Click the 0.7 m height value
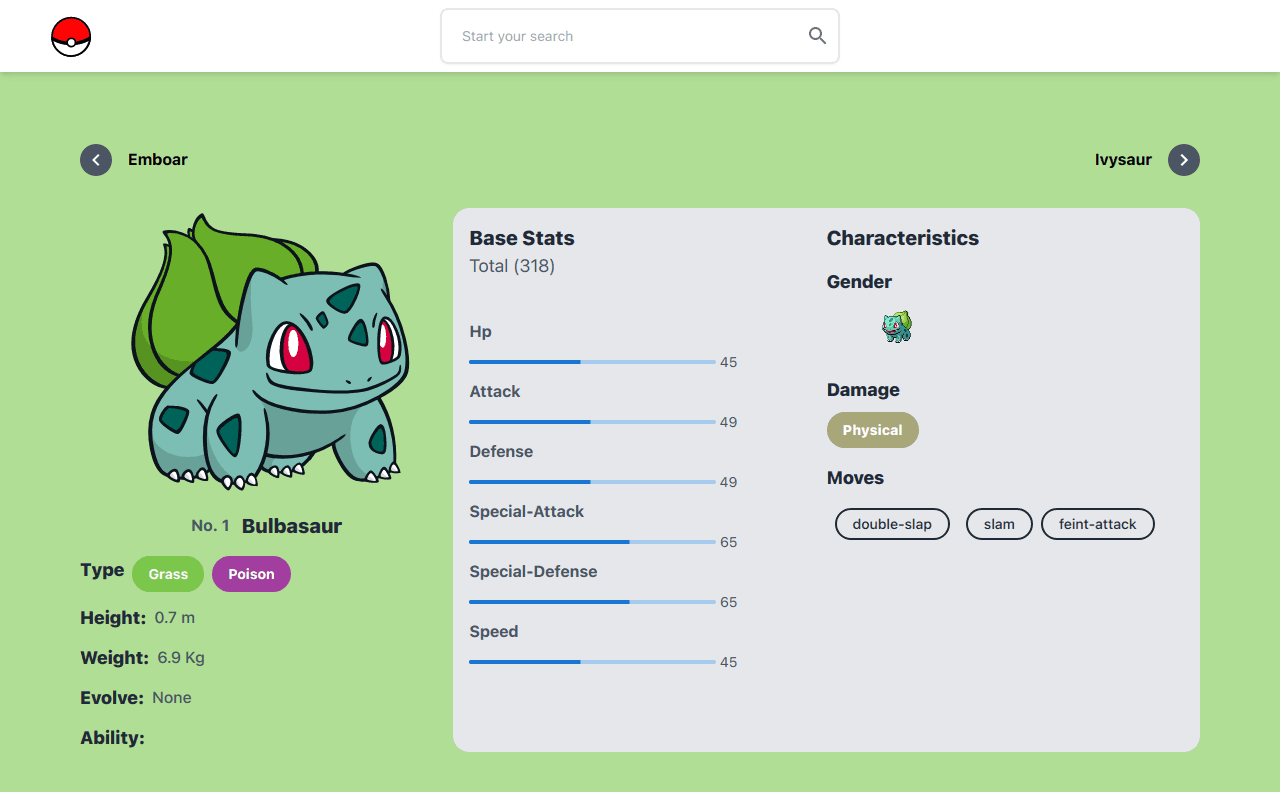This screenshot has height=800, width=1280. point(175,618)
